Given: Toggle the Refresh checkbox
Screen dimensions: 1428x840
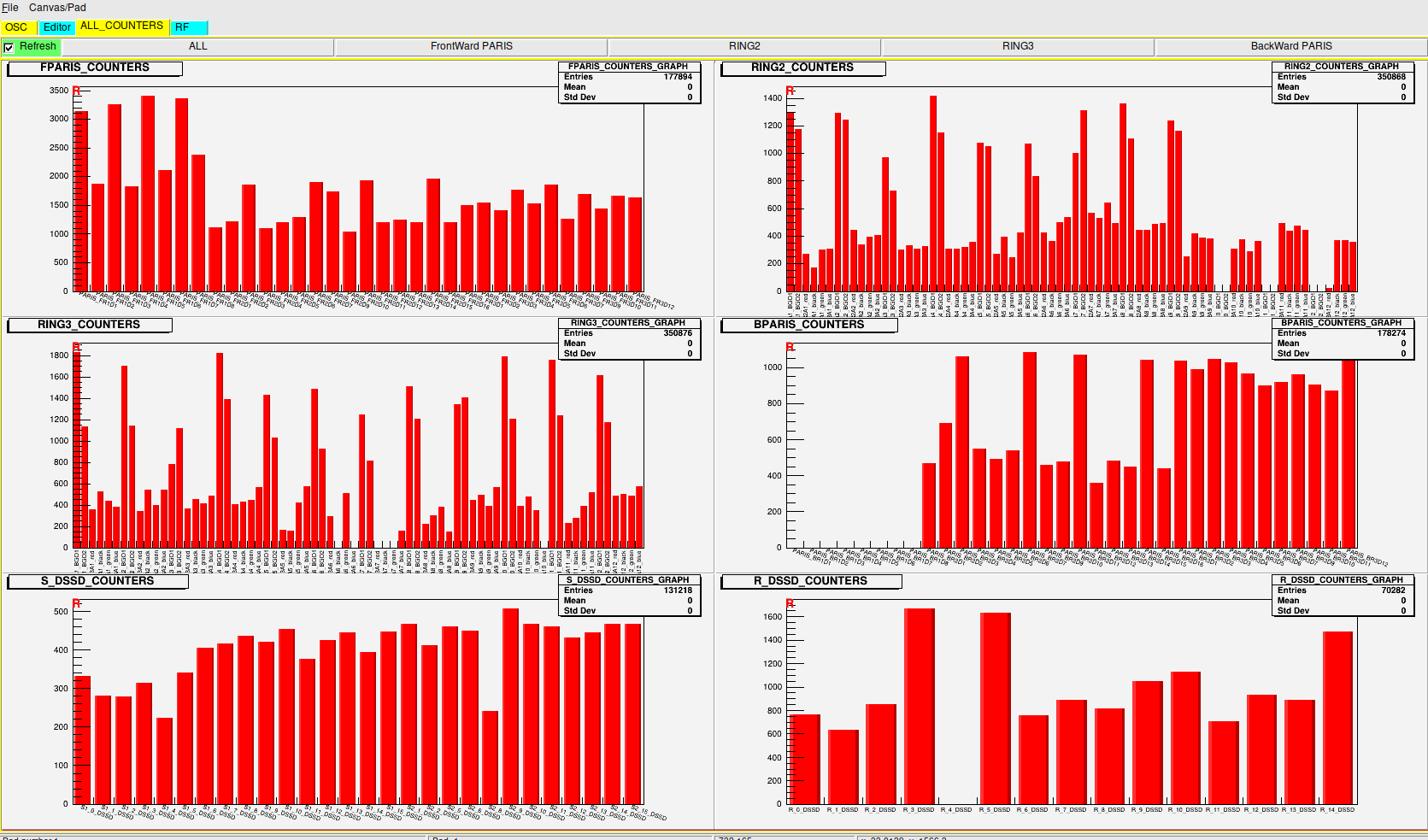Looking at the screenshot, I should [x=9, y=47].
